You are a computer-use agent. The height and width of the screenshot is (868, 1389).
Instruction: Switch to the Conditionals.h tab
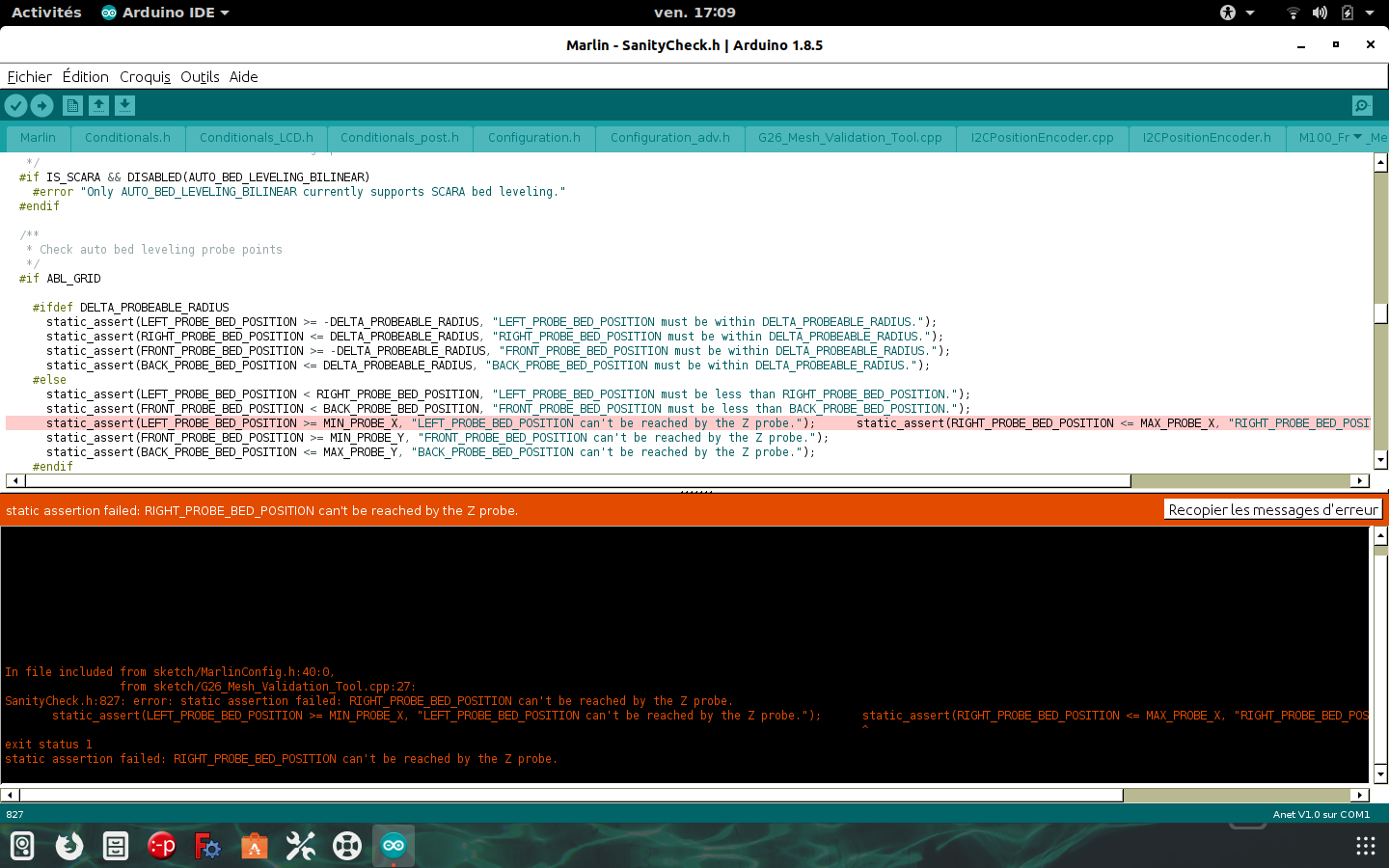click(127, 138)
